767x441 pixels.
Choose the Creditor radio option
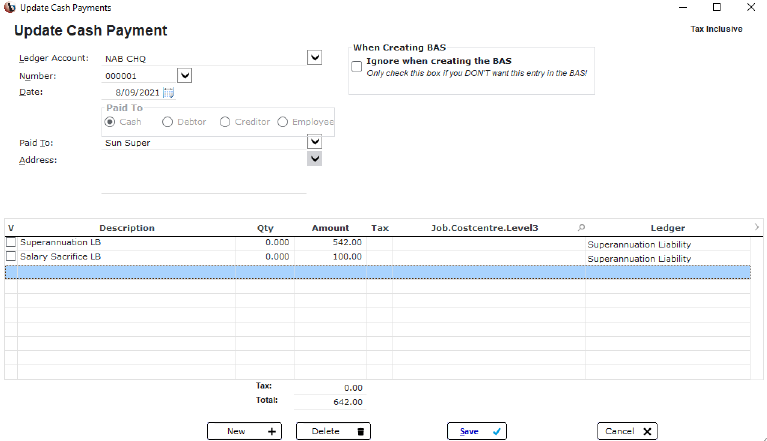click(225, 122)
